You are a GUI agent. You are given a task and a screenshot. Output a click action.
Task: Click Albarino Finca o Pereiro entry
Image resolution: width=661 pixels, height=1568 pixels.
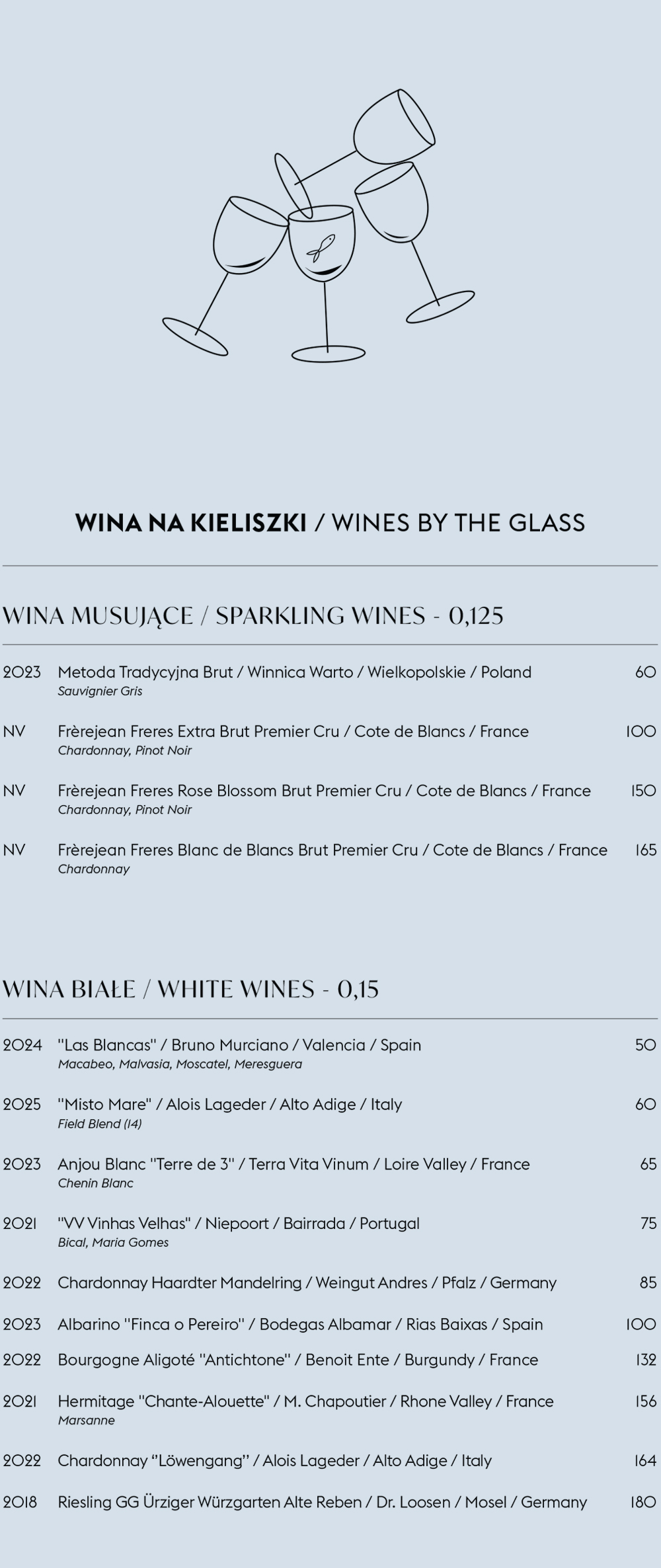tap(301, 1325)
